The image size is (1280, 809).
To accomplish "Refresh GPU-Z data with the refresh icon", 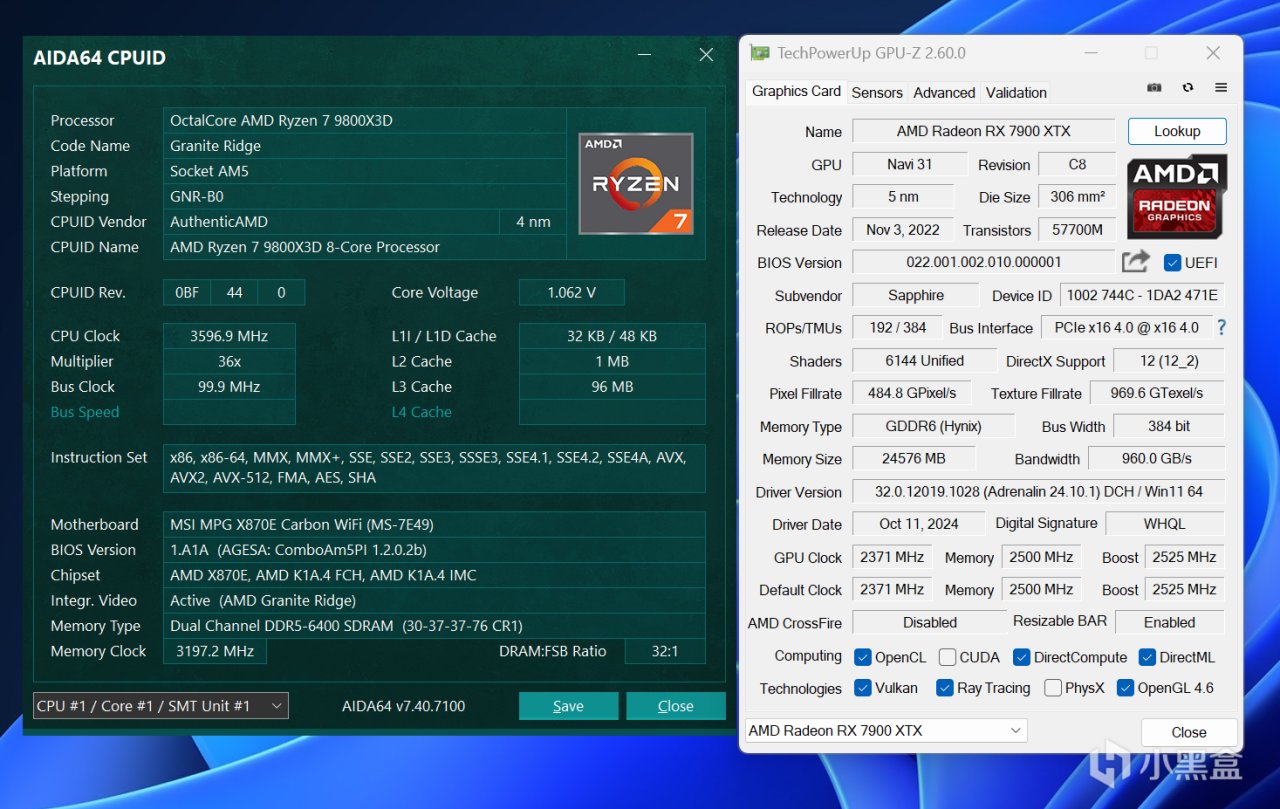I will [x=1188, y=88].
